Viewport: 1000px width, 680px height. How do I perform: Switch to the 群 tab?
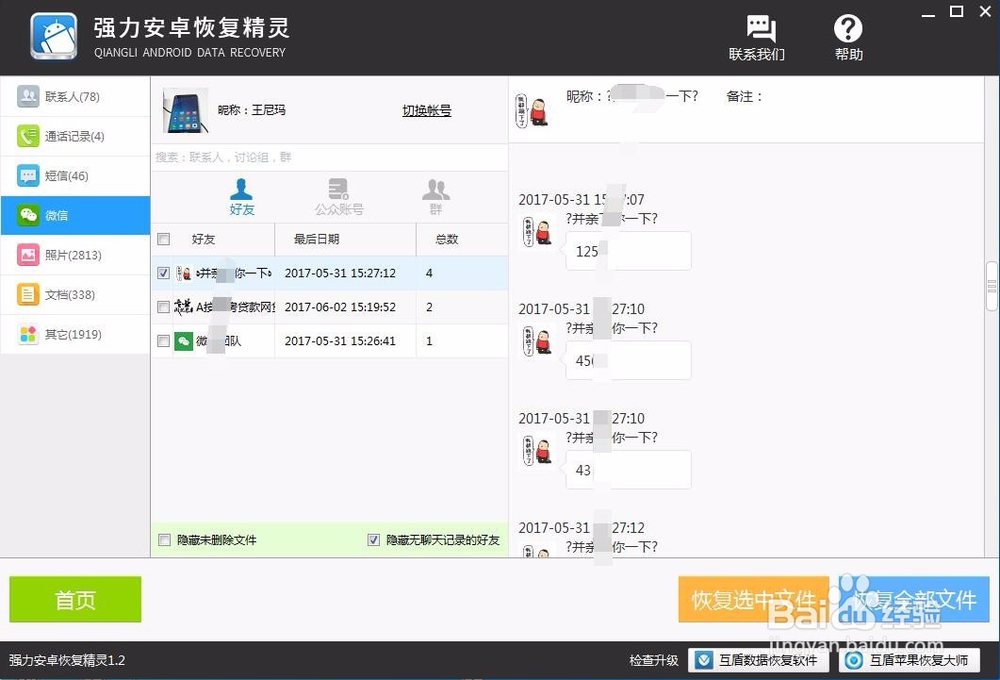[x=436, y=196]
